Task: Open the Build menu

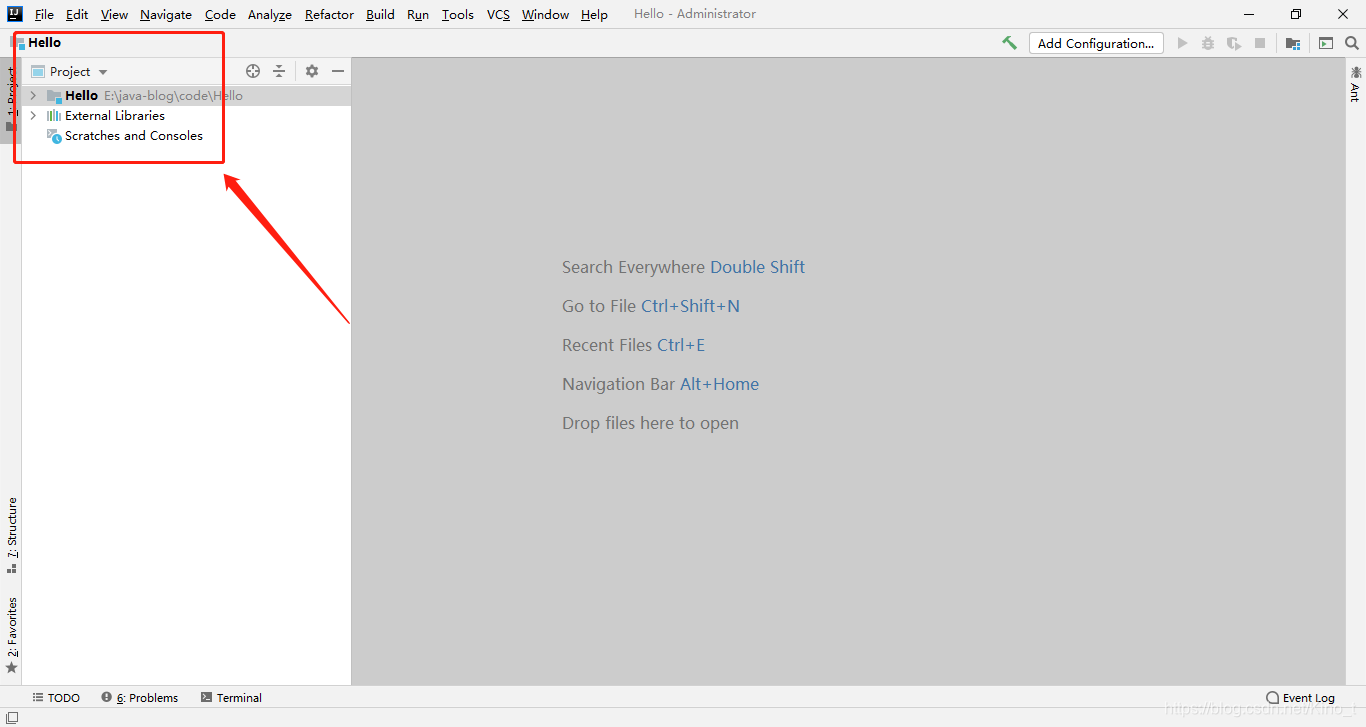Action: (380, 14)
